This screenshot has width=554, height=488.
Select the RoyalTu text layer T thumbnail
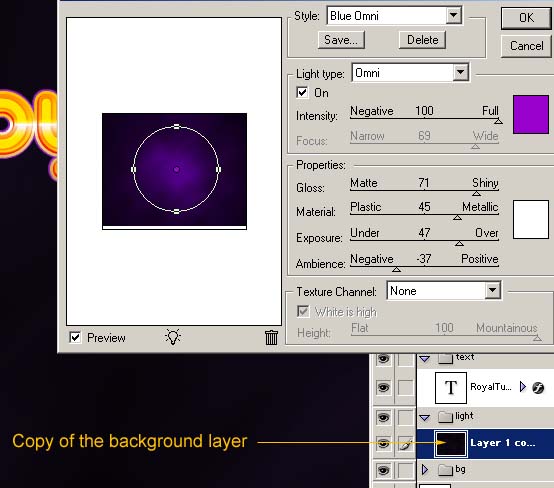[x=451, y=388]
